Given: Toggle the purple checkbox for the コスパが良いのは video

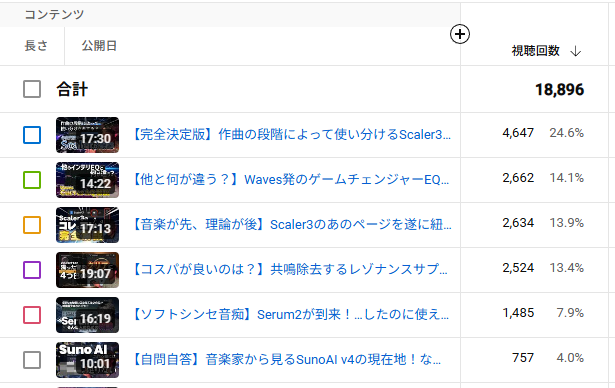Looking at the screenshot, I should pos(32,270).
